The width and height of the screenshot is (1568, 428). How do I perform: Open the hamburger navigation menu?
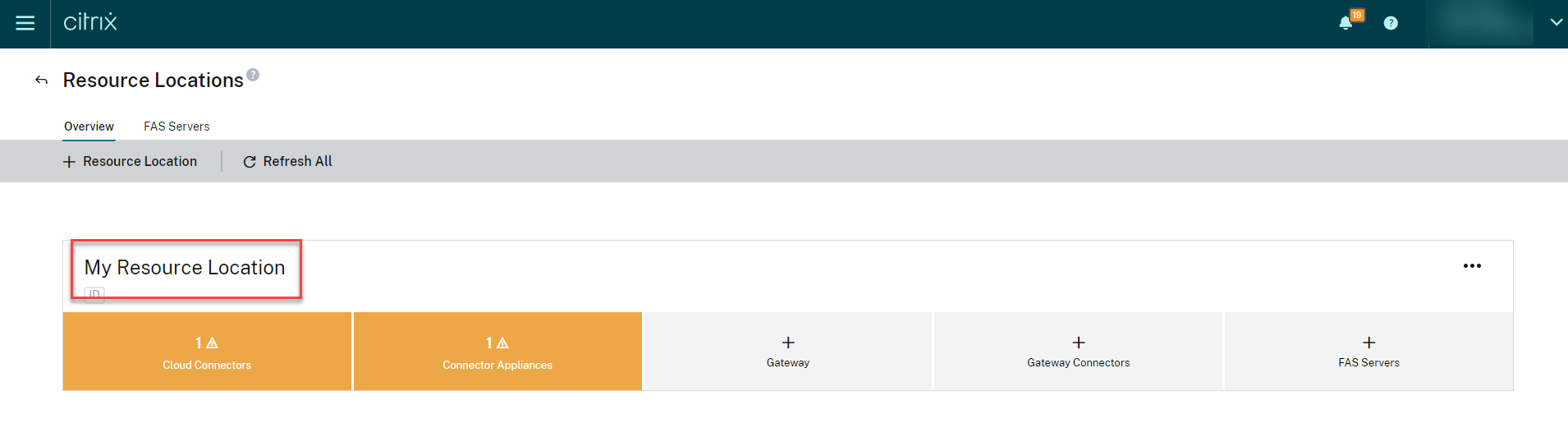point(25,23)
